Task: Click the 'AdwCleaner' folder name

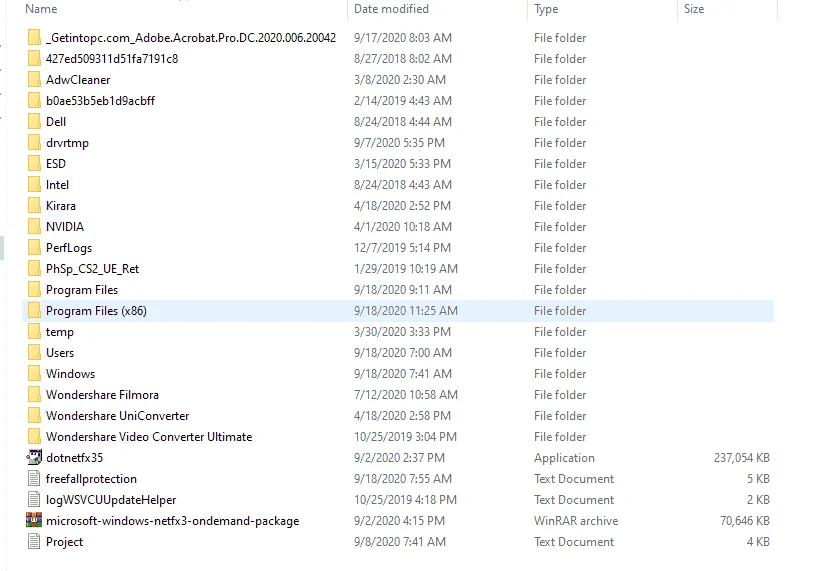Action: coord(78,80)
